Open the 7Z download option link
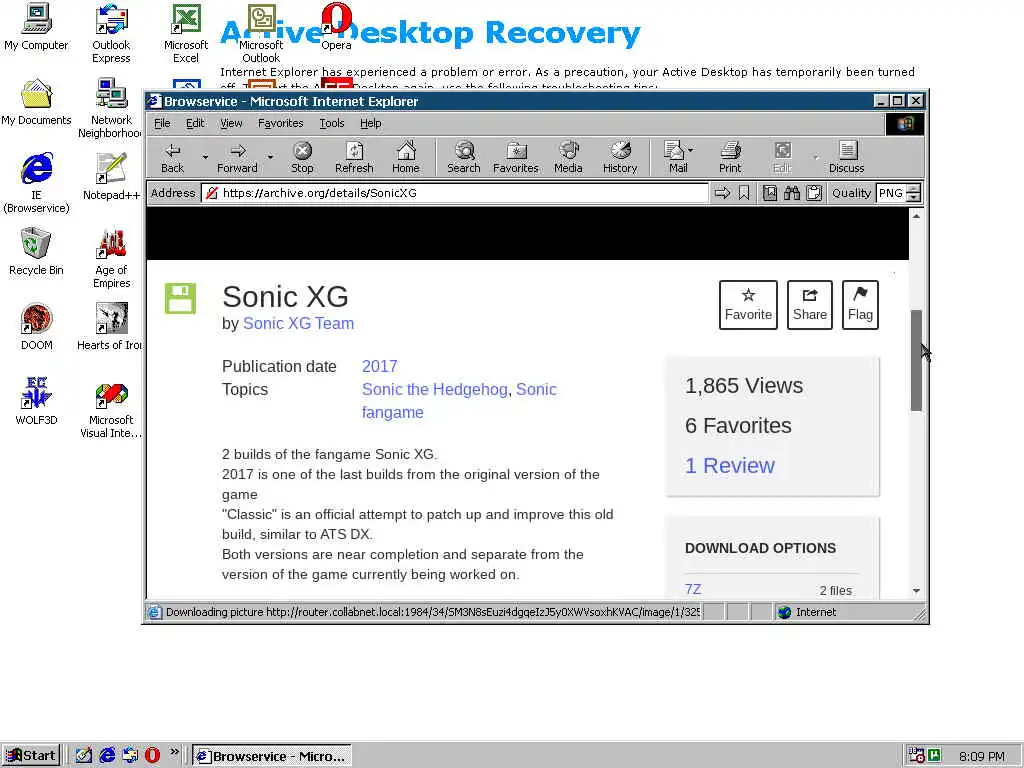The image size is (1024, 768). (693, 589)
